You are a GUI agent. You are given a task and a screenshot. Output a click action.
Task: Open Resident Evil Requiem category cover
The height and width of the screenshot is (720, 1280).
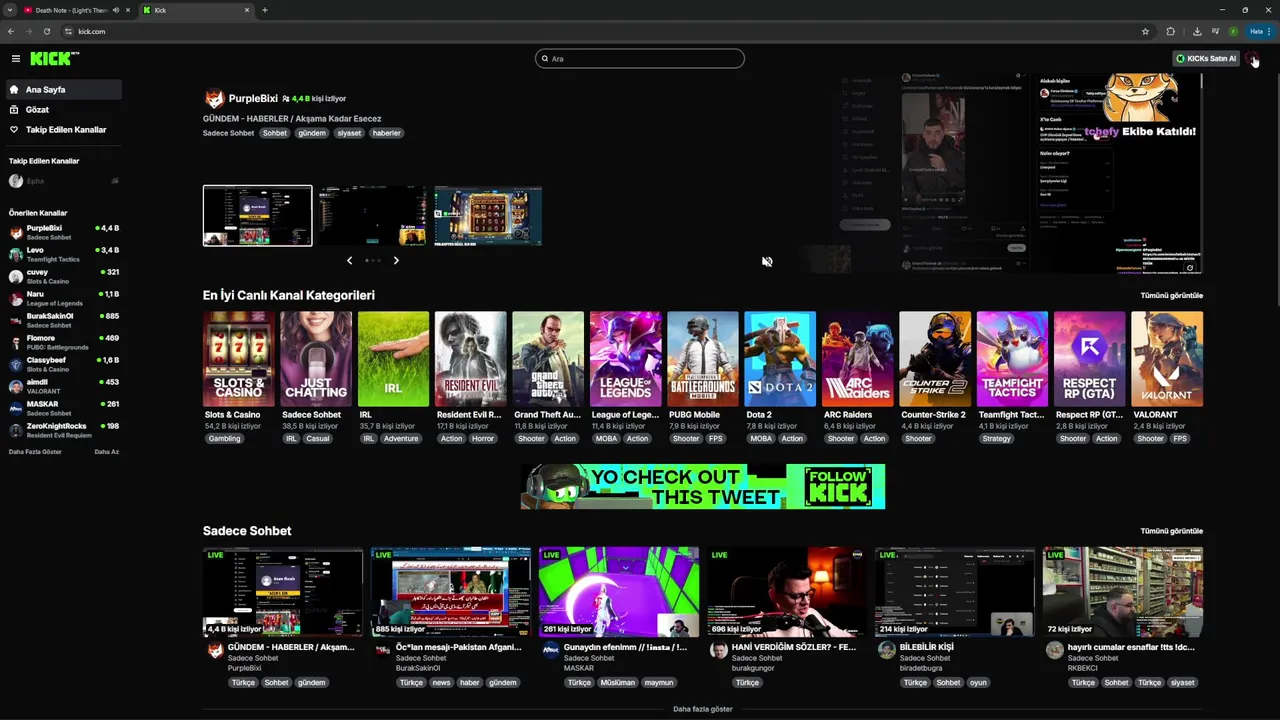pos(471,359)
